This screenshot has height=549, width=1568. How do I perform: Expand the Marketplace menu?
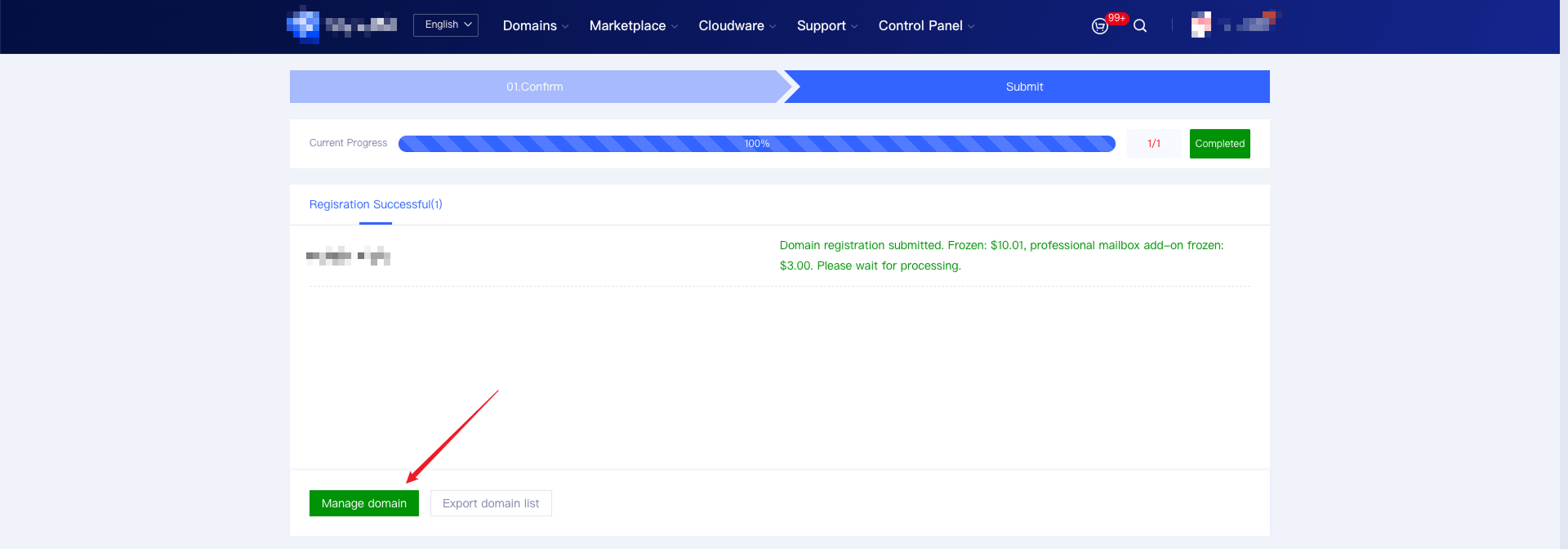(633, 26)
